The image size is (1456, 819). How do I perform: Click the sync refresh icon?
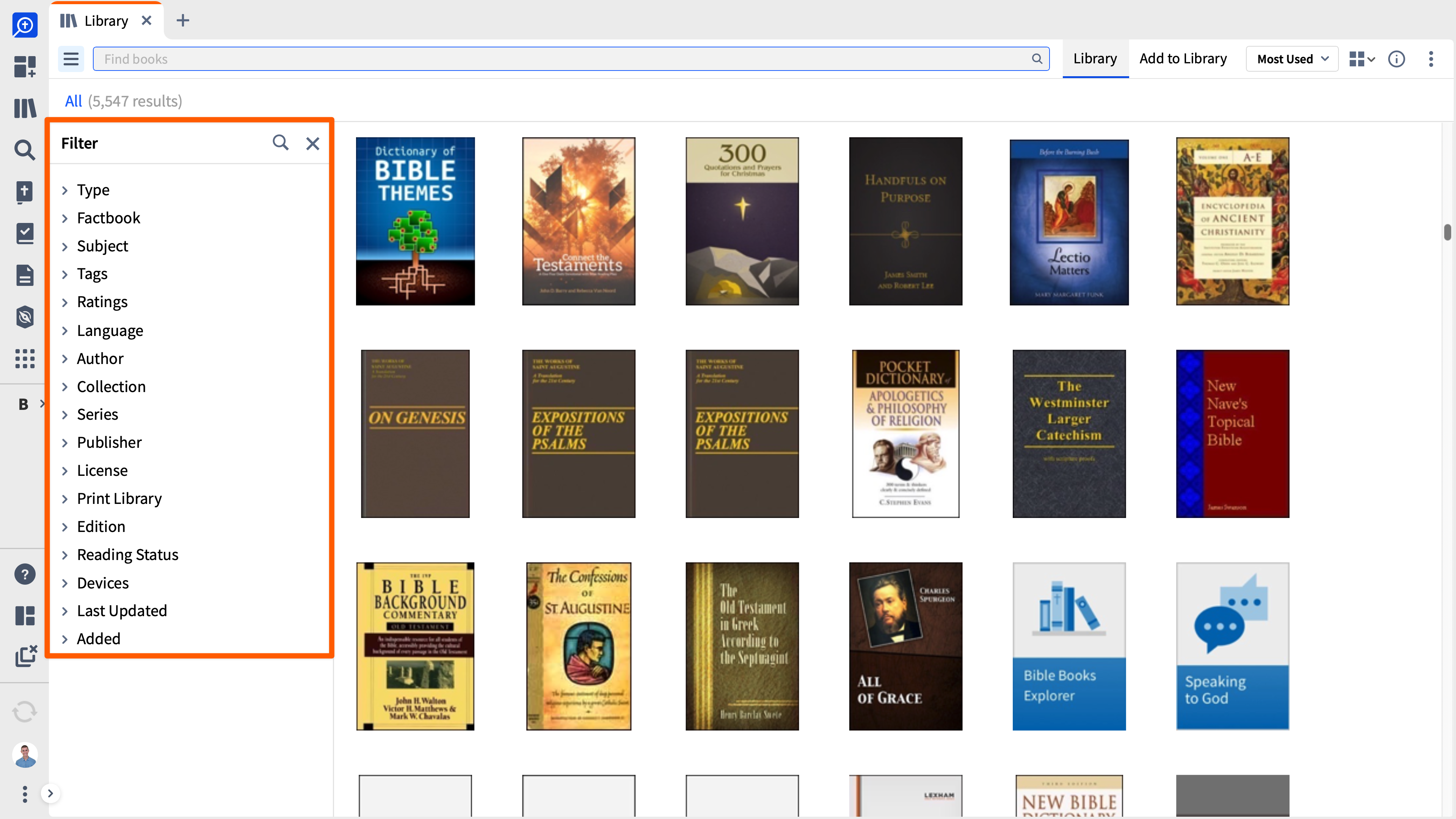(x=25, y=712)
